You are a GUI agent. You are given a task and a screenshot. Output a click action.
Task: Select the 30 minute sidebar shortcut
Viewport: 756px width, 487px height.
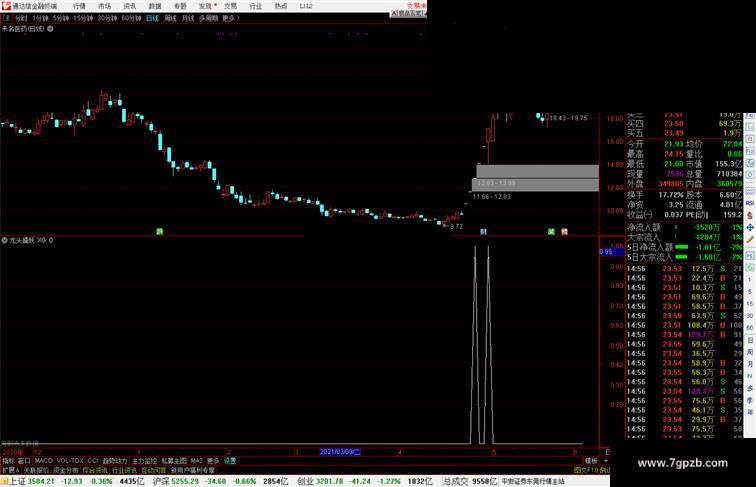tap(750, 316)
